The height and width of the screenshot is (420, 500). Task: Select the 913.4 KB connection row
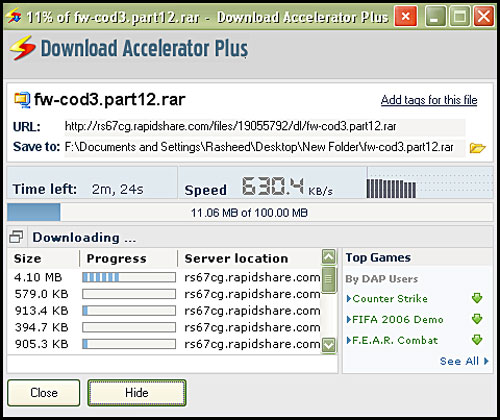coord(164,311)
